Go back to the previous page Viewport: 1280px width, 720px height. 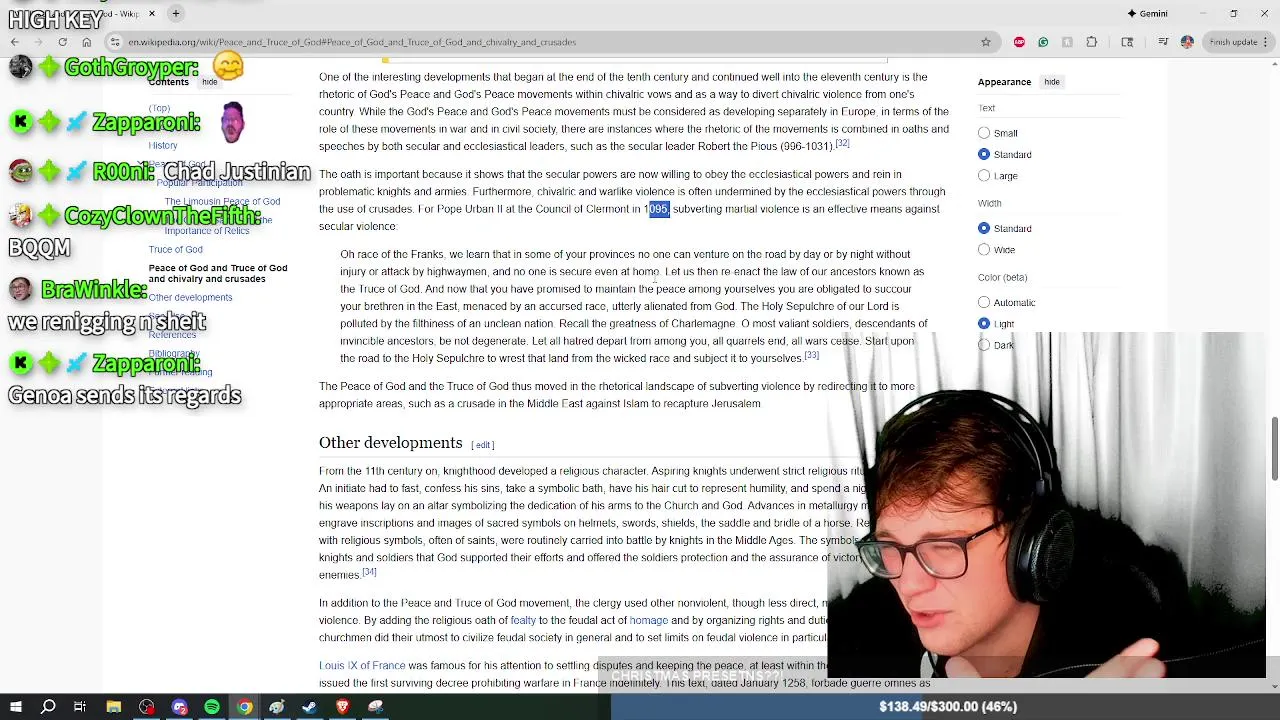coord(15,42)
